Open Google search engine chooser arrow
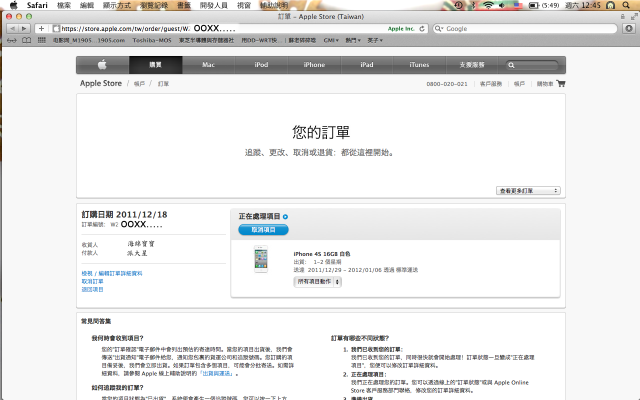This screenshot has width=640, height=400. pos(439,29)
